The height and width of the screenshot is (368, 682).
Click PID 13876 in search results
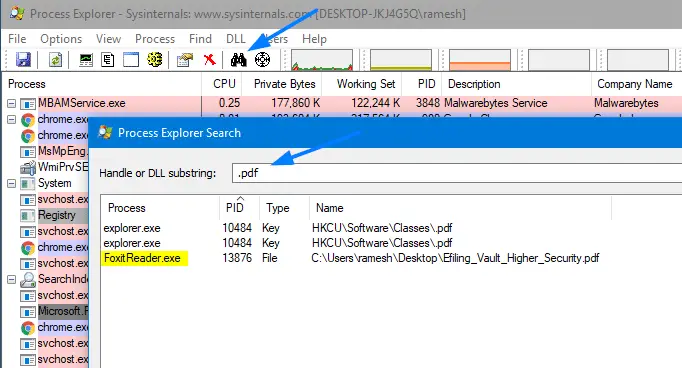coord(237,258)
